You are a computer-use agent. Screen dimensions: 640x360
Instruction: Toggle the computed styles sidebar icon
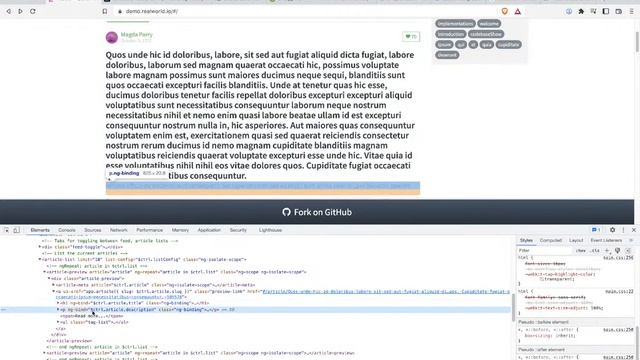pos(628,251)
